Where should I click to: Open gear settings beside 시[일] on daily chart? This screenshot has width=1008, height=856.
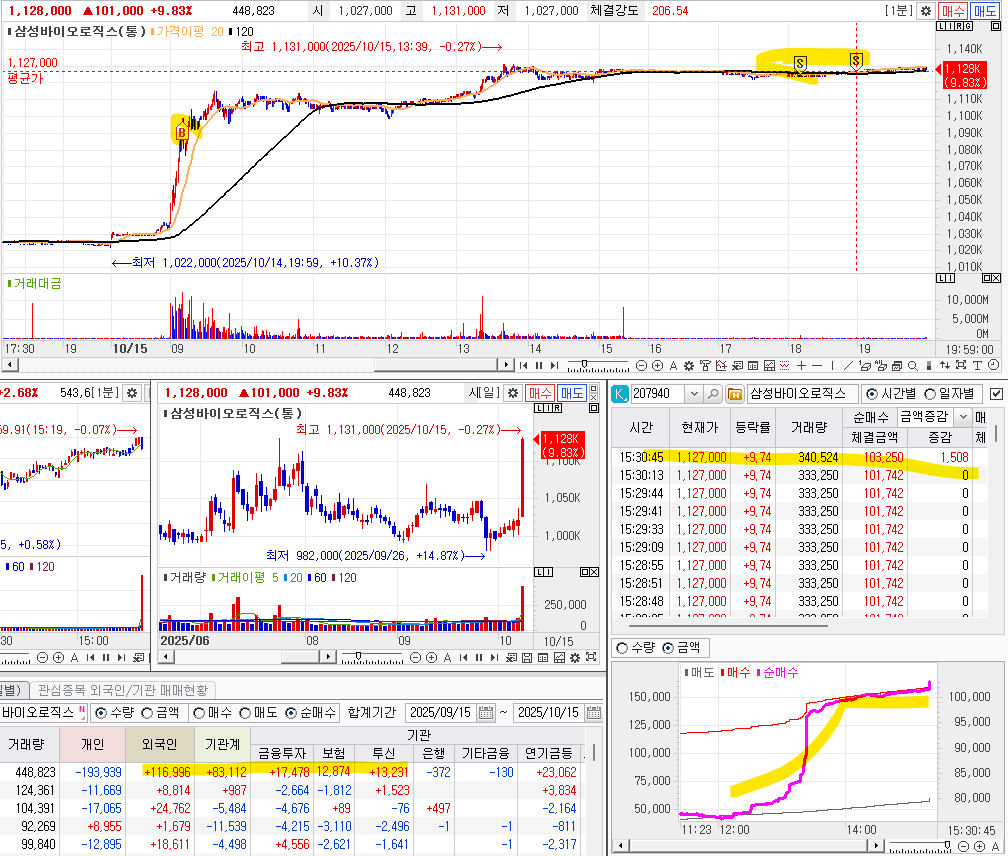[x=513, y=393]
